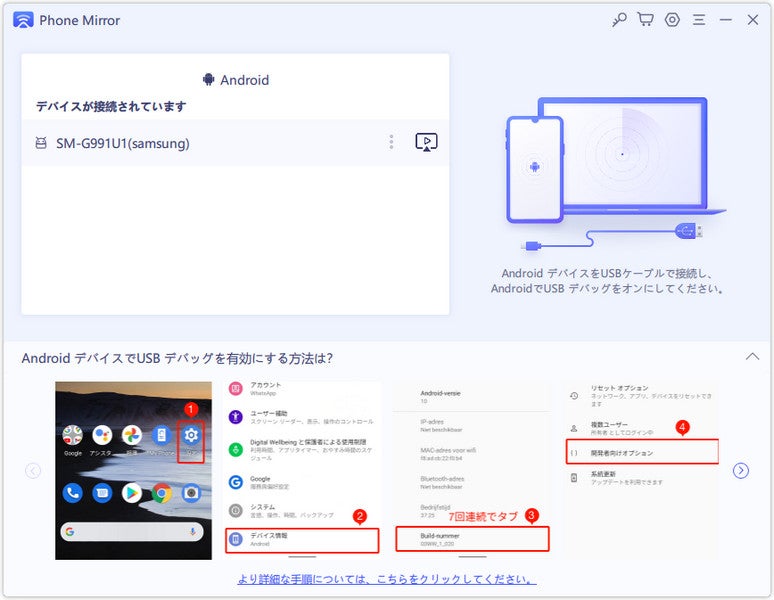The height and width of the screenshot is (600, 774).
Task: Click the key registration icon
Action: [x=619, y=20]
